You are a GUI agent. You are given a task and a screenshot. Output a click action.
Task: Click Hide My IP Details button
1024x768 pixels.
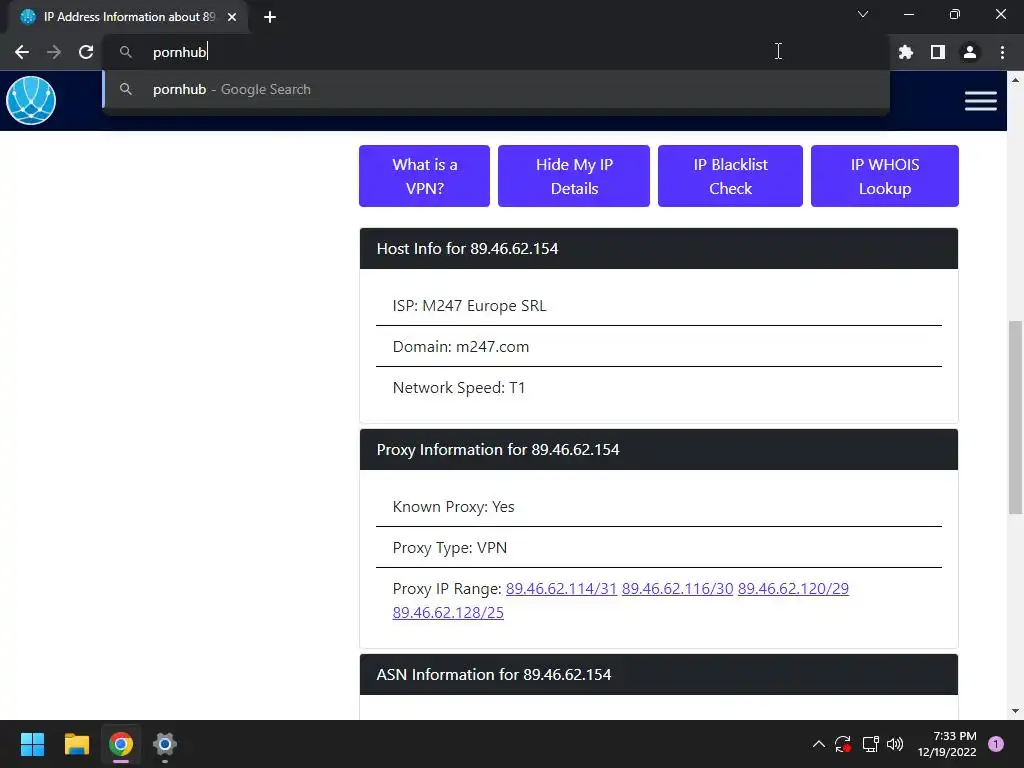pyautogui.click(x=574, y=176)
